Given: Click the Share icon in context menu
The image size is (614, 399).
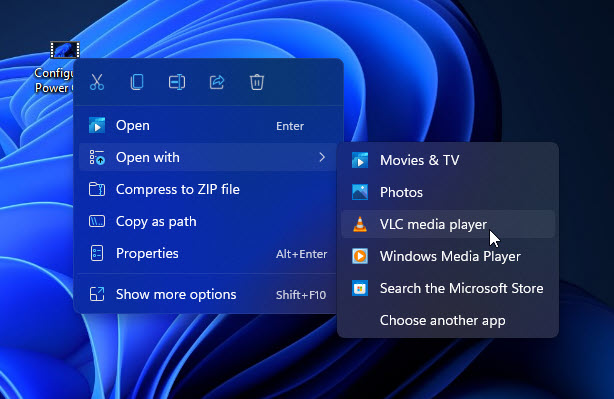Looking at the screenshot, I should (x=217, y=82).
